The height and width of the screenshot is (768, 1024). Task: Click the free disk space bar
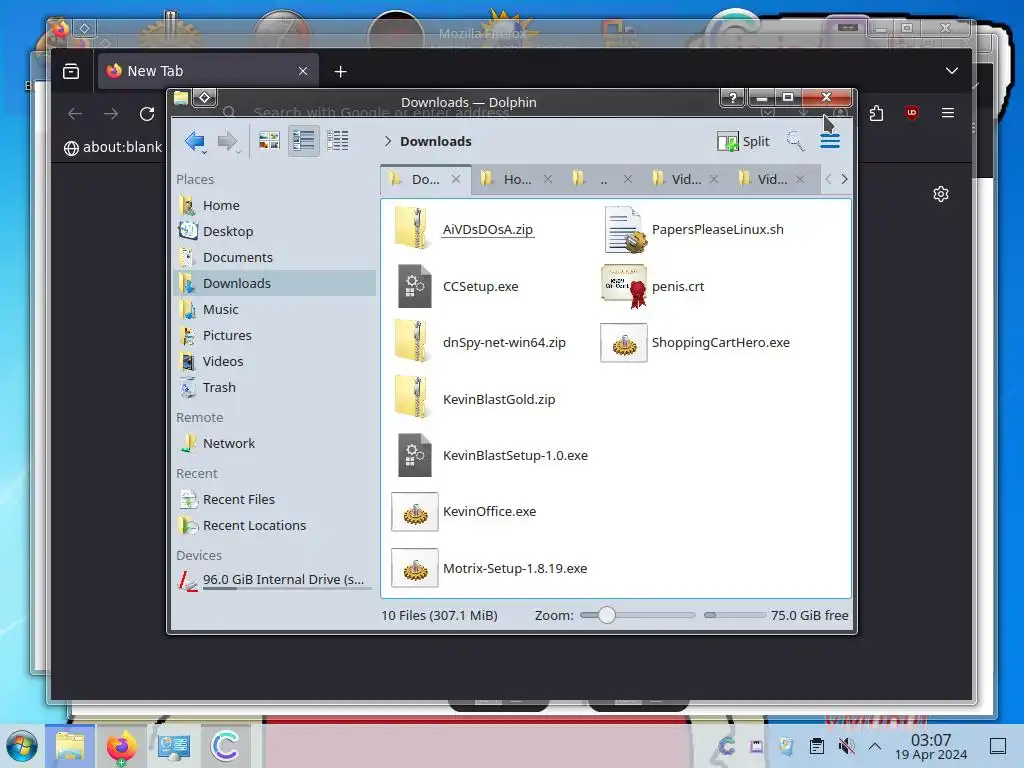pos(735,615)
